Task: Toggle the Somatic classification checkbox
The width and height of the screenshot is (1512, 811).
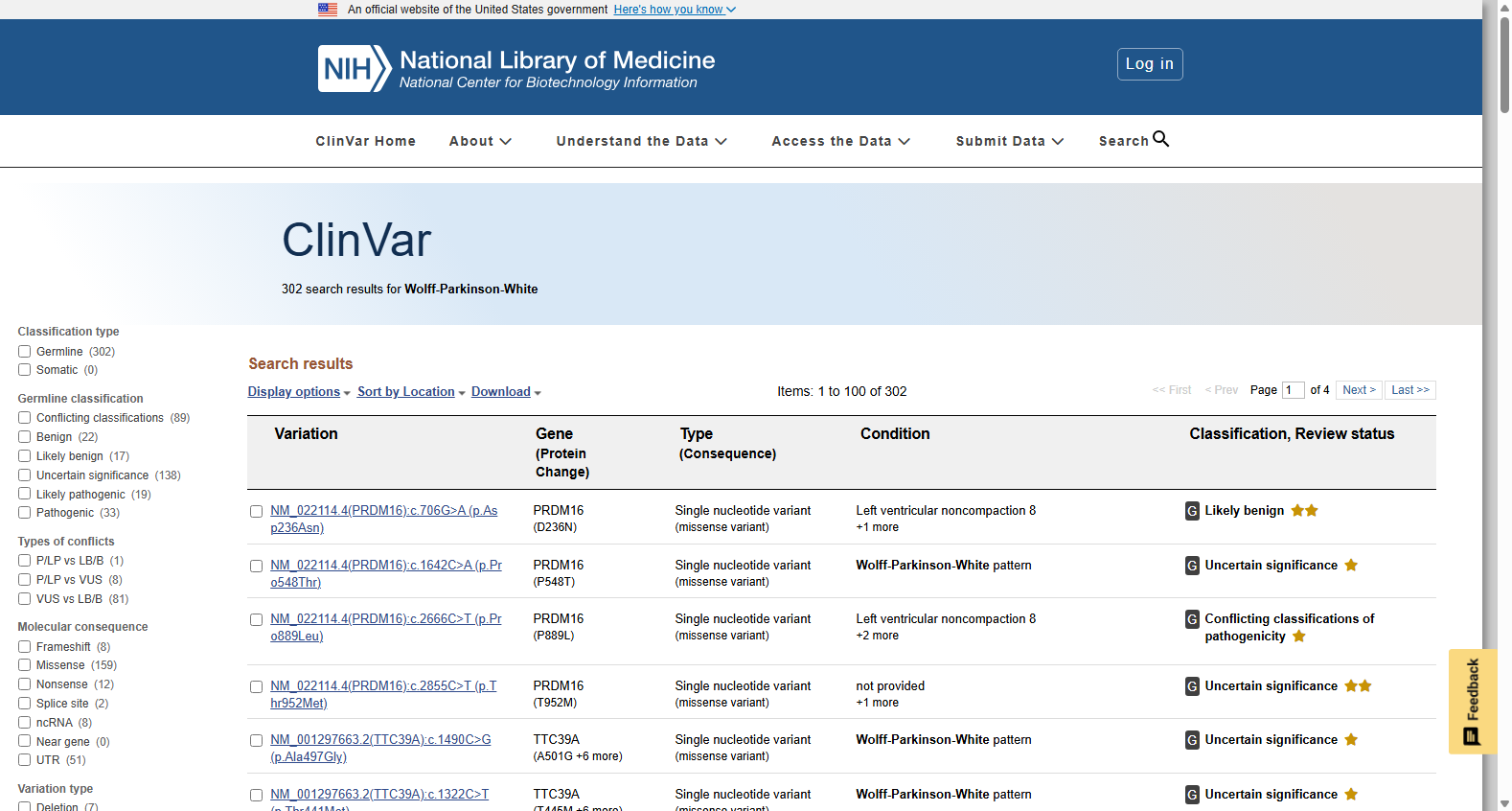Action: click(x=25, y=370)
